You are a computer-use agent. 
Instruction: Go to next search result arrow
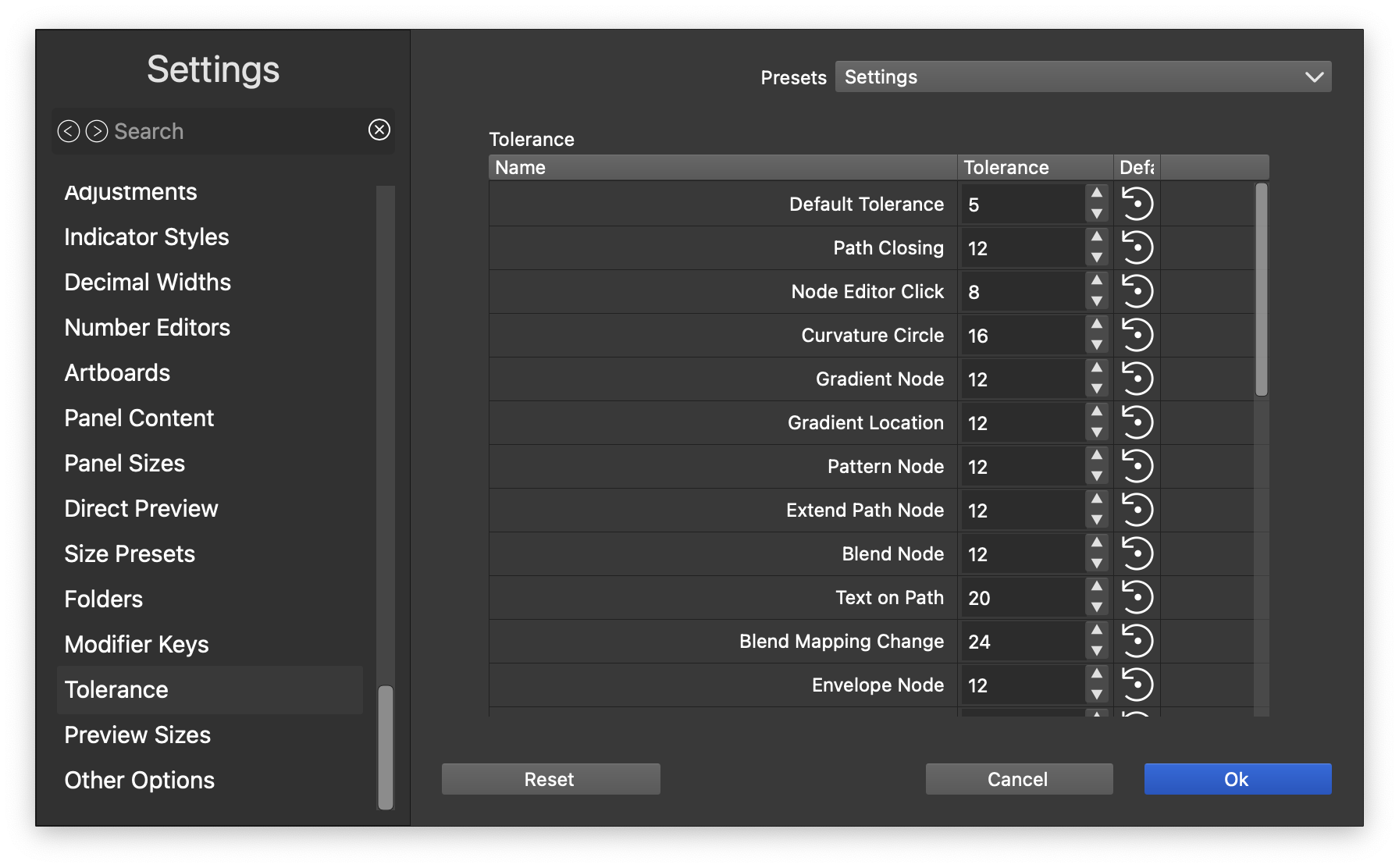pyautogui.click(x=97, y=131)
